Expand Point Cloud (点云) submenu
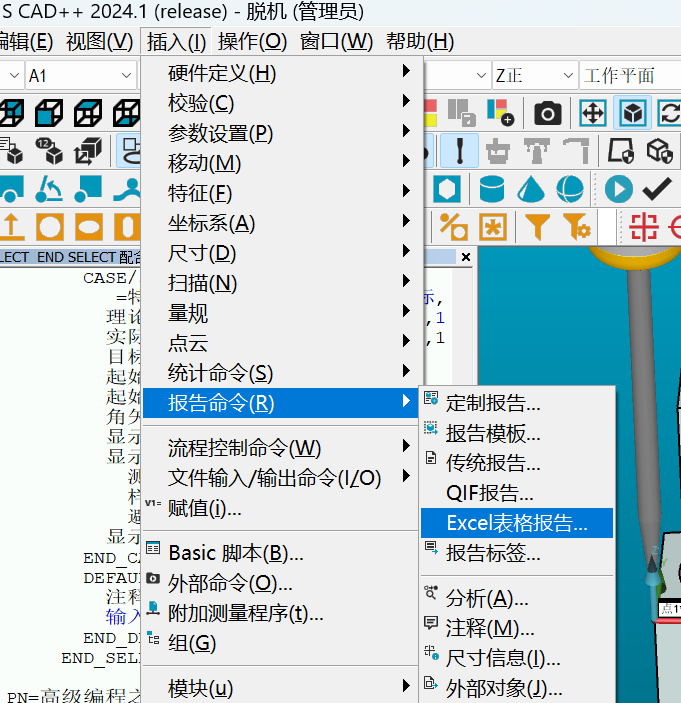Image resolution: width=681 pixels, height=703 pixels. pyautogui.click(x=282, y=343)
